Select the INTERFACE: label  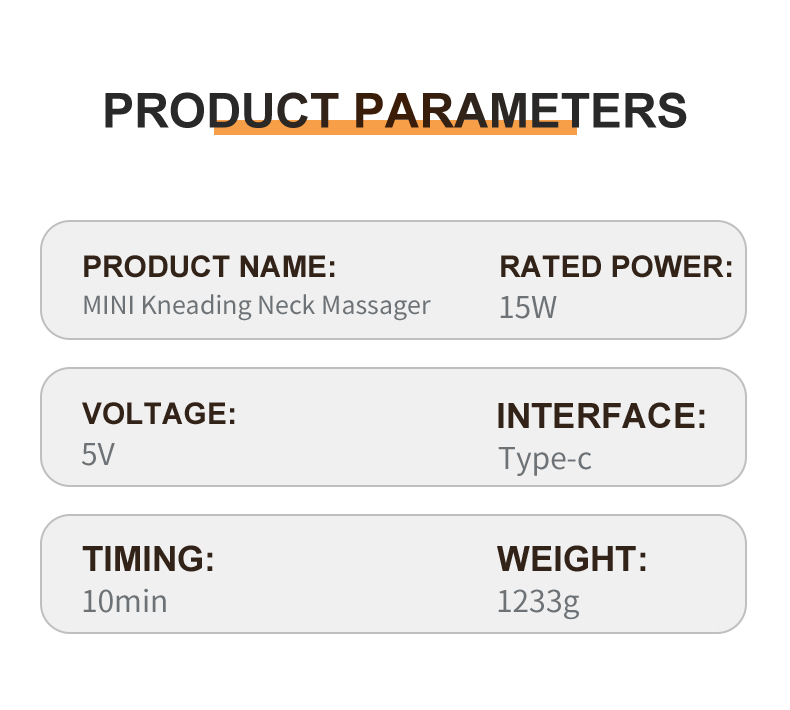[601, 416]
